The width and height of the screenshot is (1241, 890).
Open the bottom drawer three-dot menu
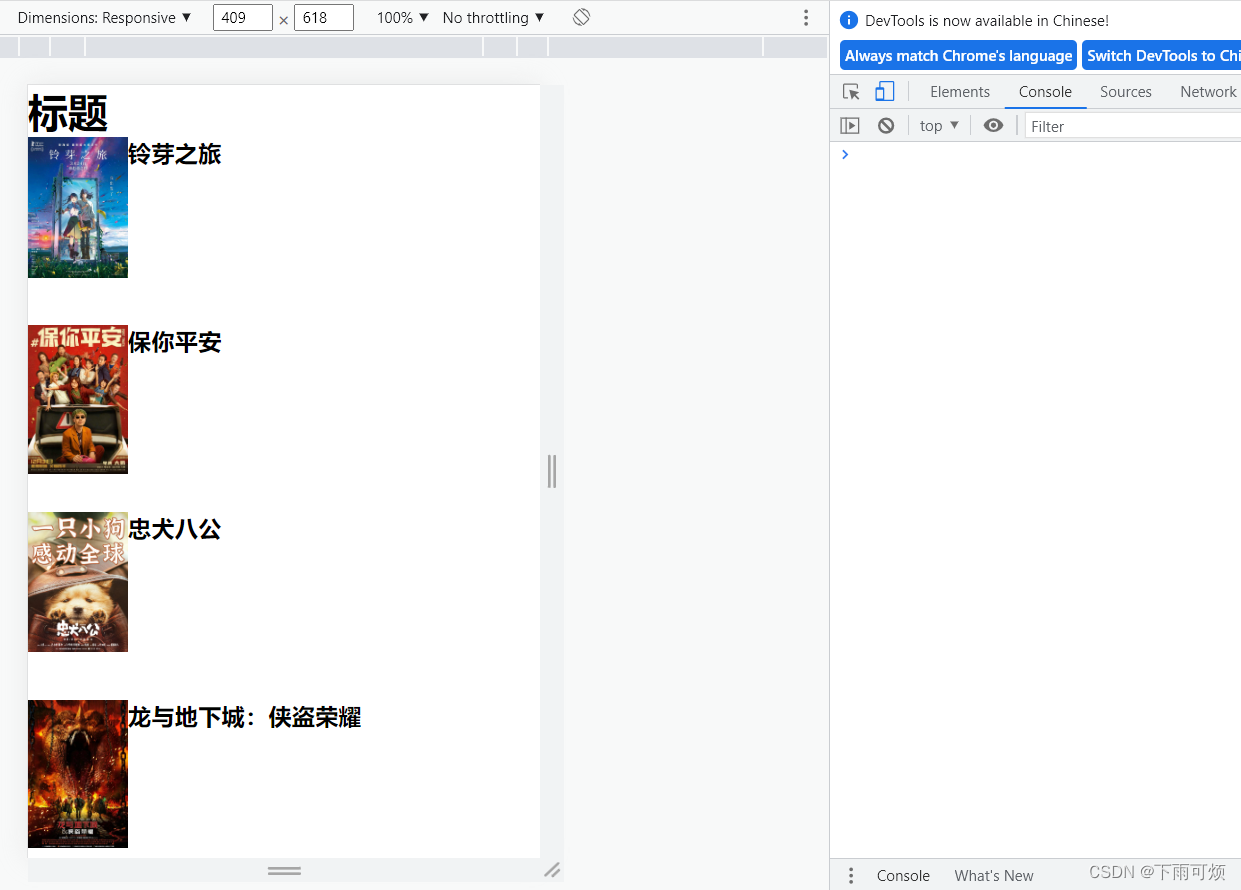(x=851, y=876)
